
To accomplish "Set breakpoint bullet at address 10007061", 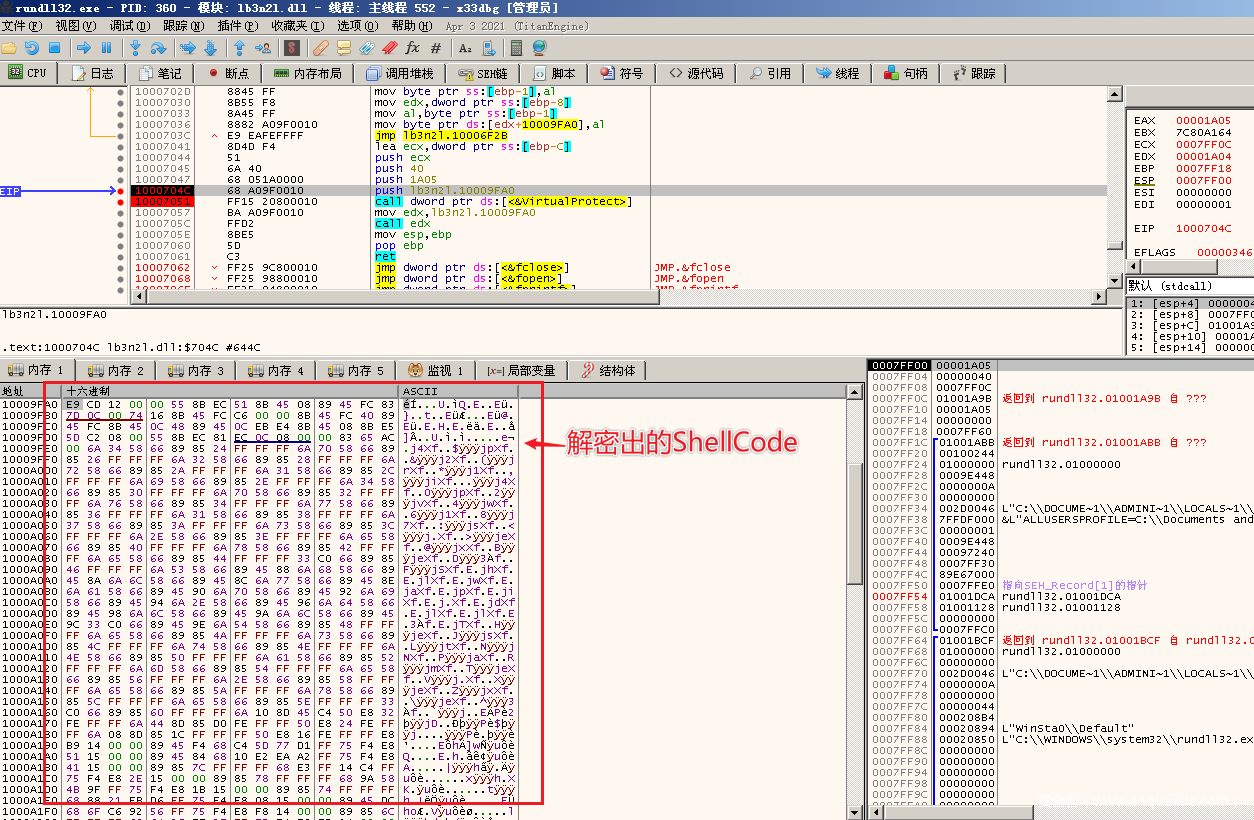I will tap(121, 256).
